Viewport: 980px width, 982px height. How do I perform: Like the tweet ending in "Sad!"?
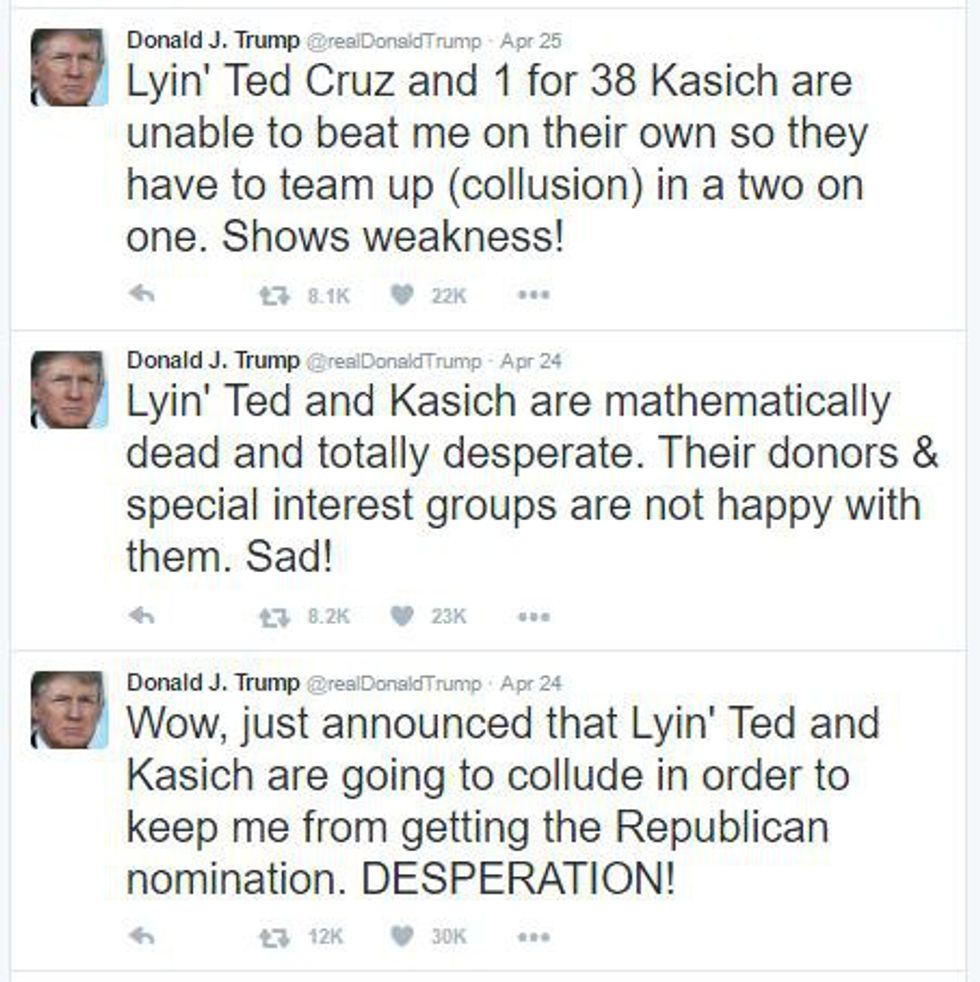tap(401, 616)
